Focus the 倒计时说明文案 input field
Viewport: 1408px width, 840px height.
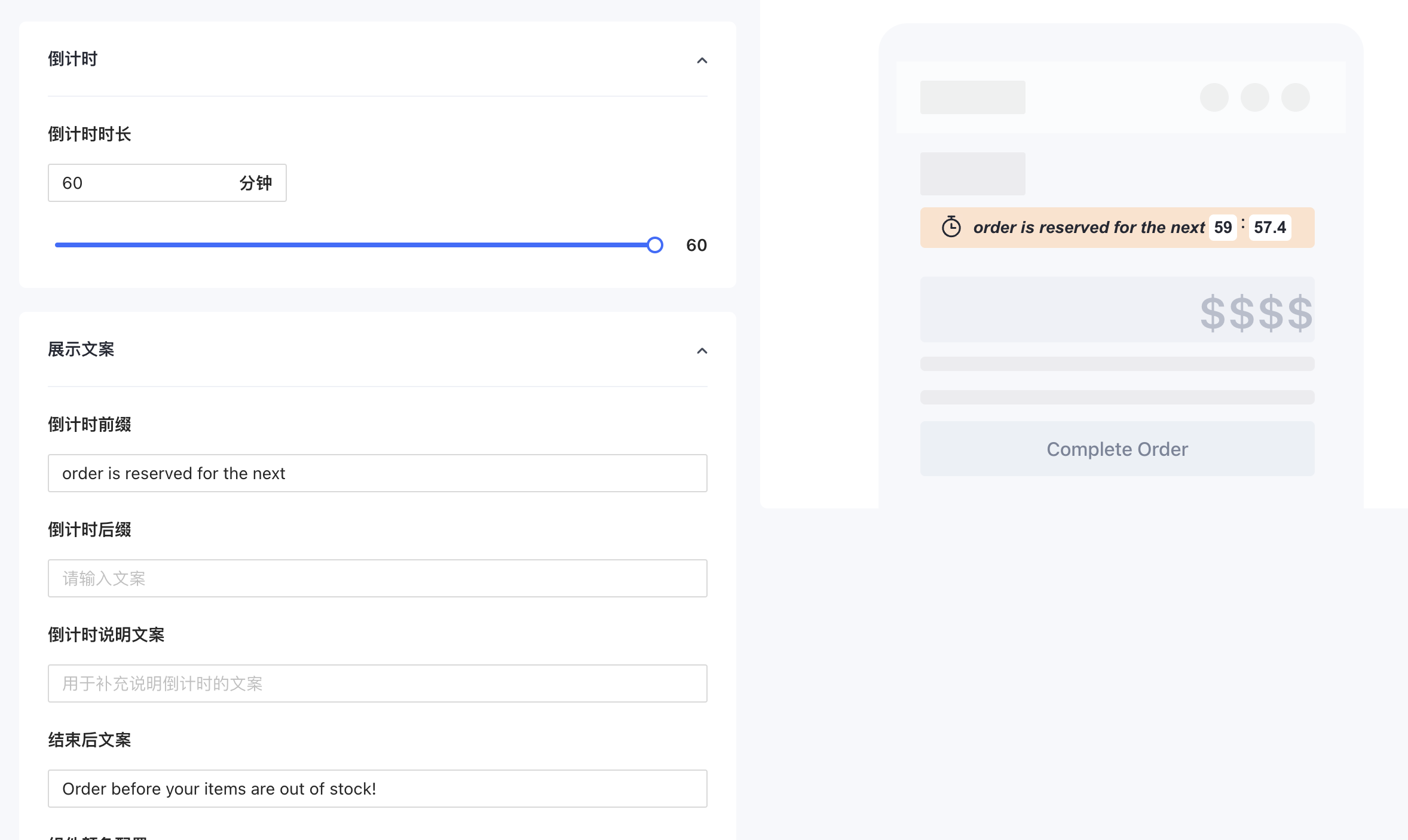click(377, 683)
